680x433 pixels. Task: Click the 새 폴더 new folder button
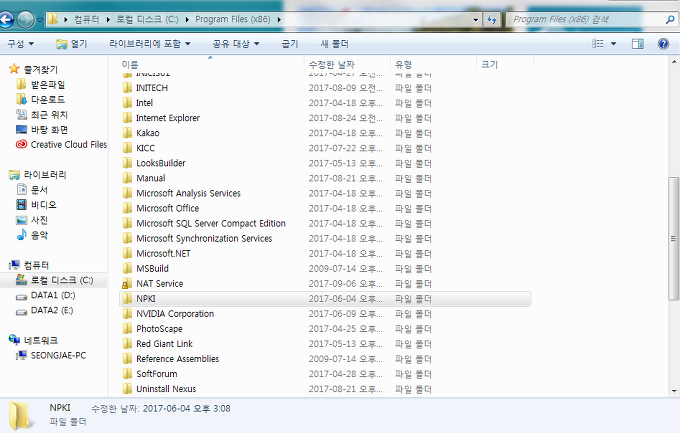(334, 44)
